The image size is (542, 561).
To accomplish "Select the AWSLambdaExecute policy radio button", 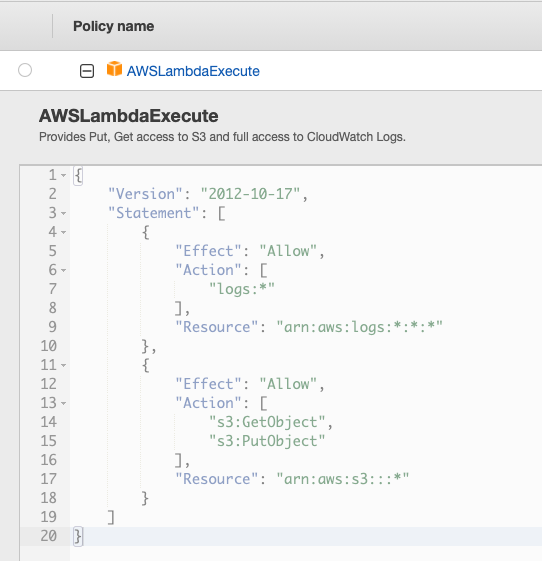I will 25,70.
